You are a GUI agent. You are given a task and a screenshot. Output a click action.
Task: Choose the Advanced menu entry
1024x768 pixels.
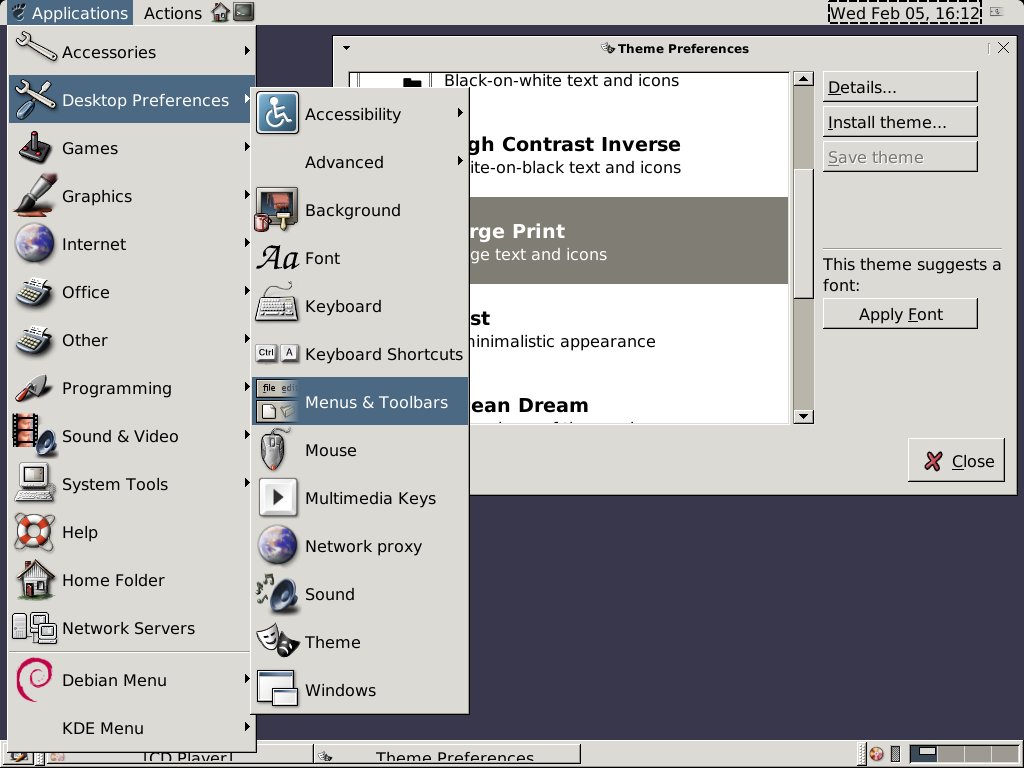[x=360, y=161]
